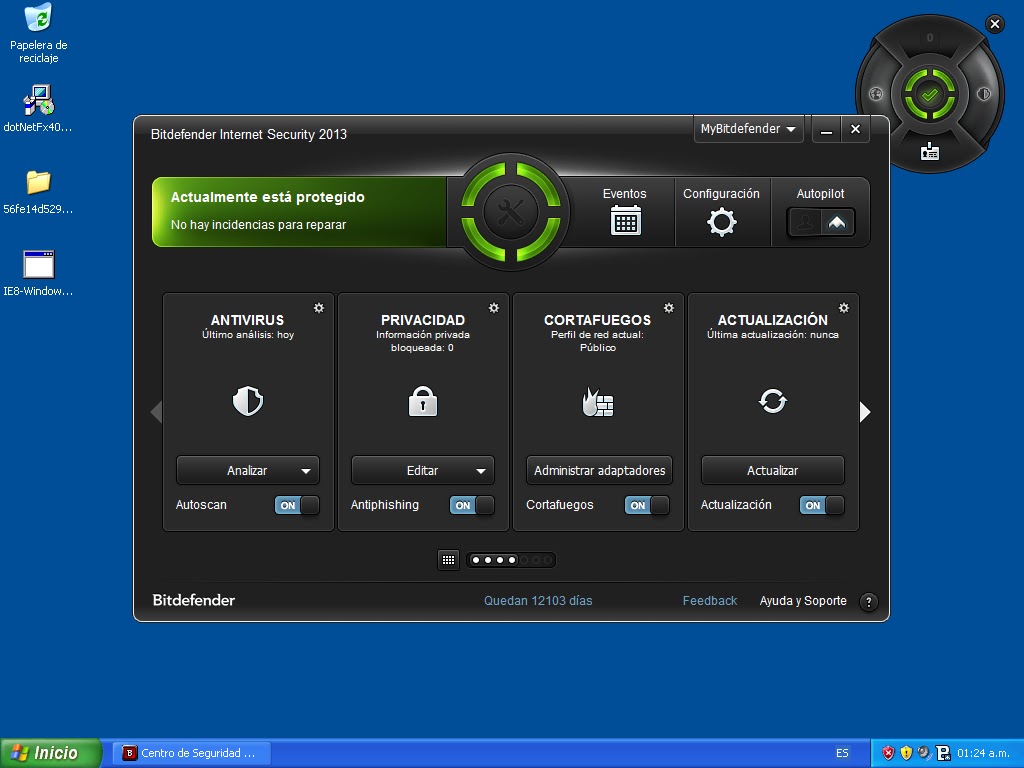Click the Antivirus shield icon
The height and width of the screenshot is (768, 1024).
tap(248, 401)
